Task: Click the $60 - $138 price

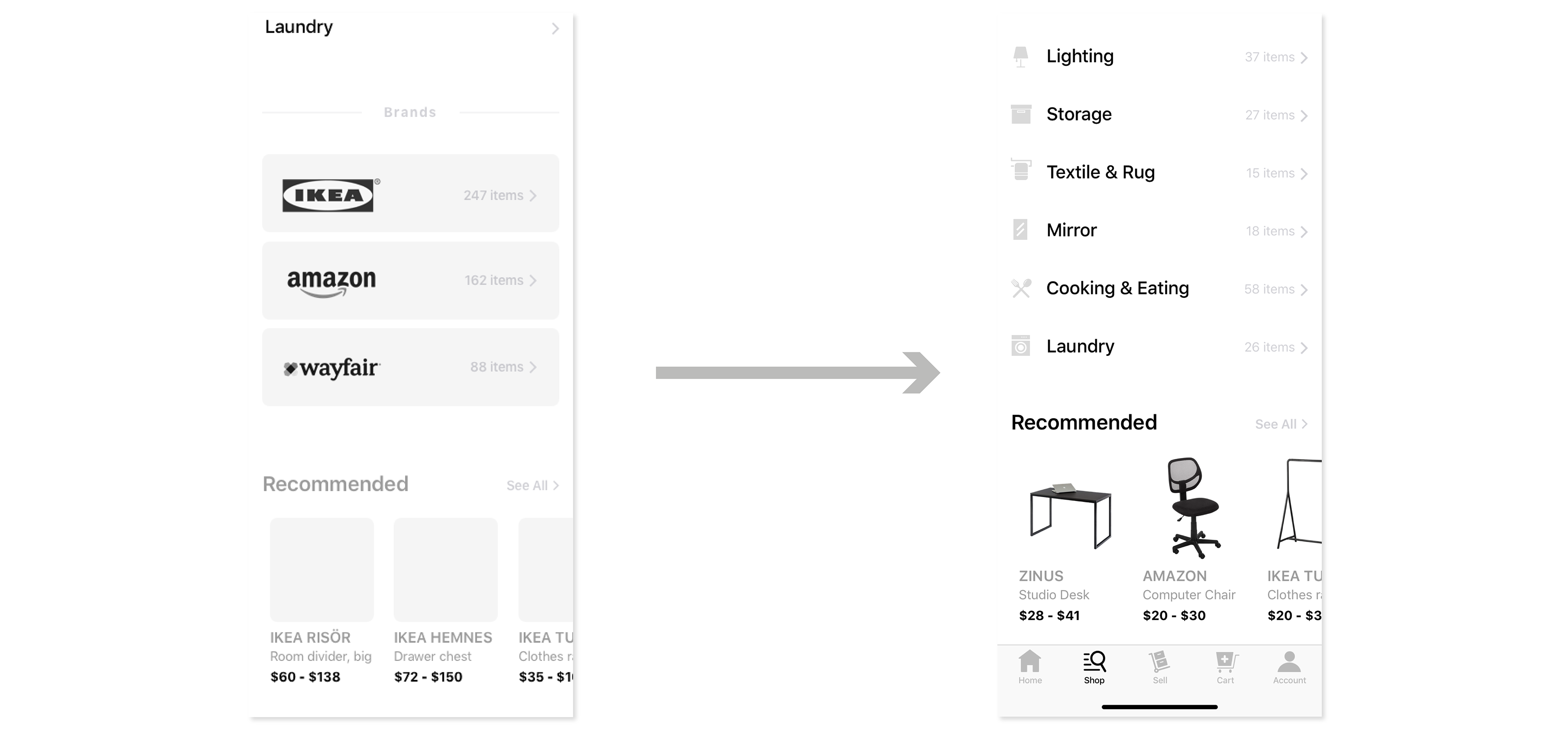Action: (x=305, y=677)
